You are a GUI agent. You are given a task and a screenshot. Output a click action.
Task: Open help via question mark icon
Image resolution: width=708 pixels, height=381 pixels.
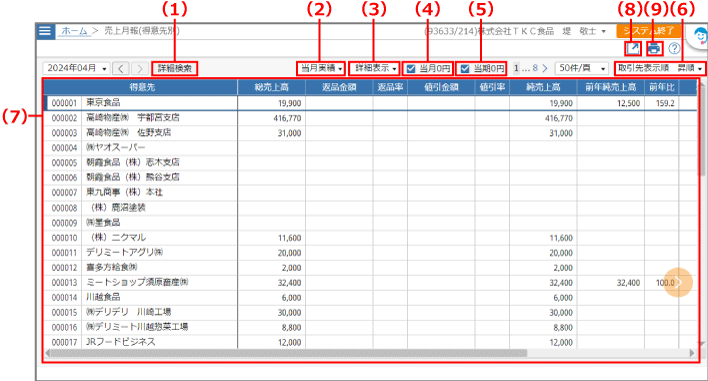674,48
